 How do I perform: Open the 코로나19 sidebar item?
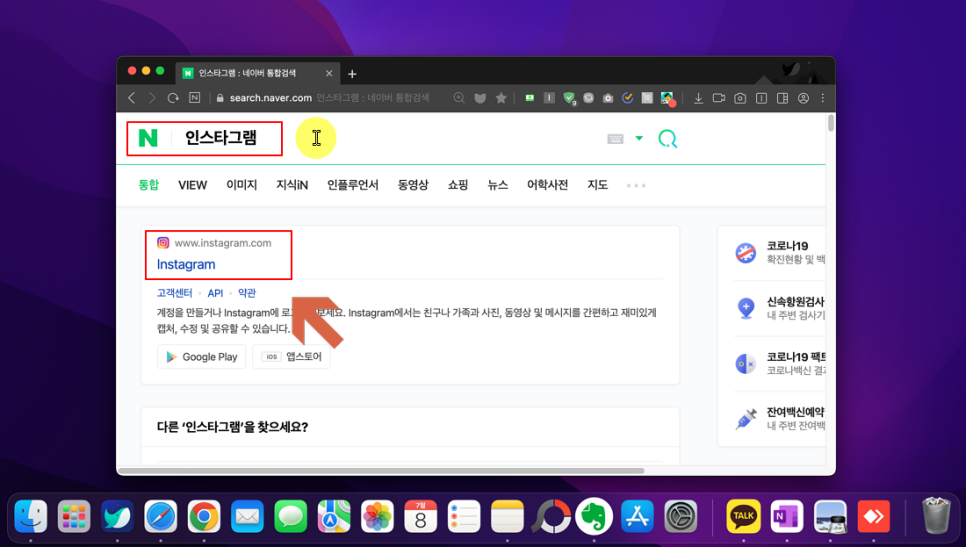tap(779, 253)
